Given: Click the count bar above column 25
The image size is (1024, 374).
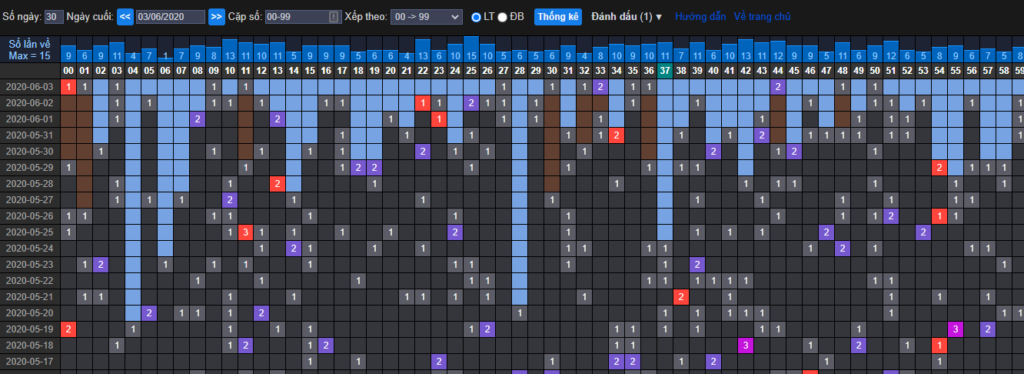Looking at the screenshot, I should click(472, 50).
